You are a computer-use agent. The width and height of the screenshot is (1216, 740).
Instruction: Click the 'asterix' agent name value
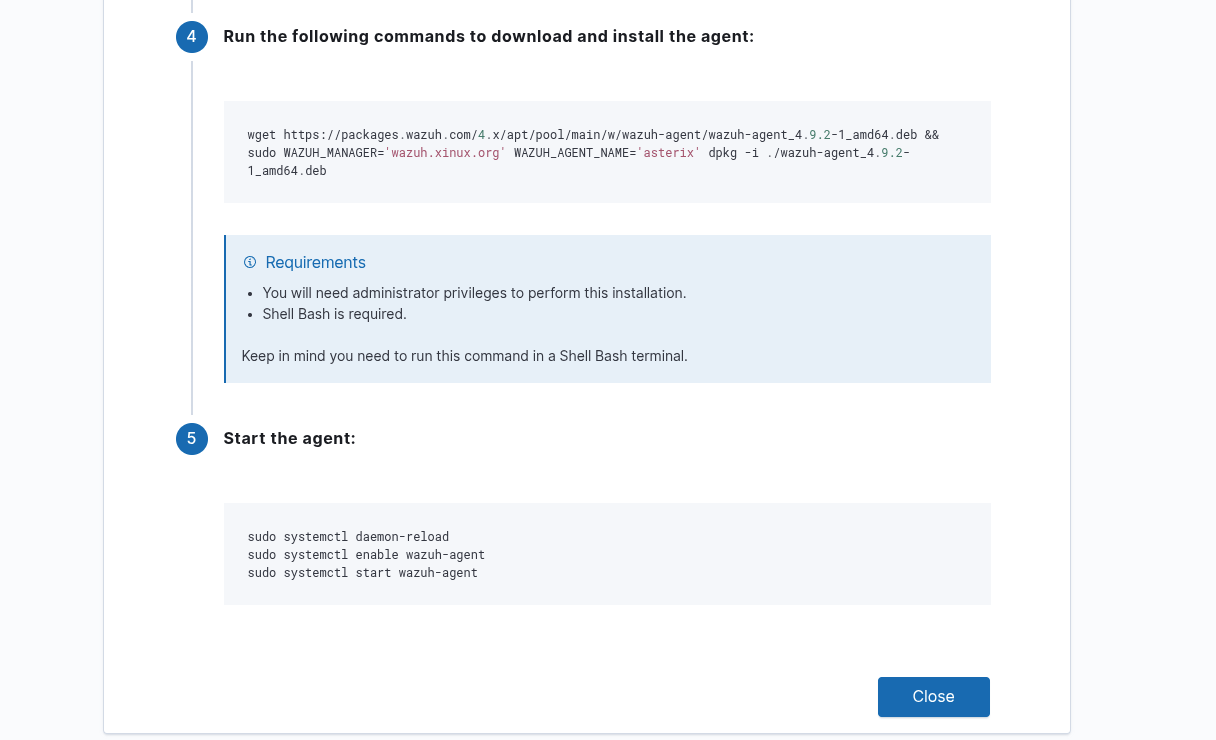click(669, 153)
